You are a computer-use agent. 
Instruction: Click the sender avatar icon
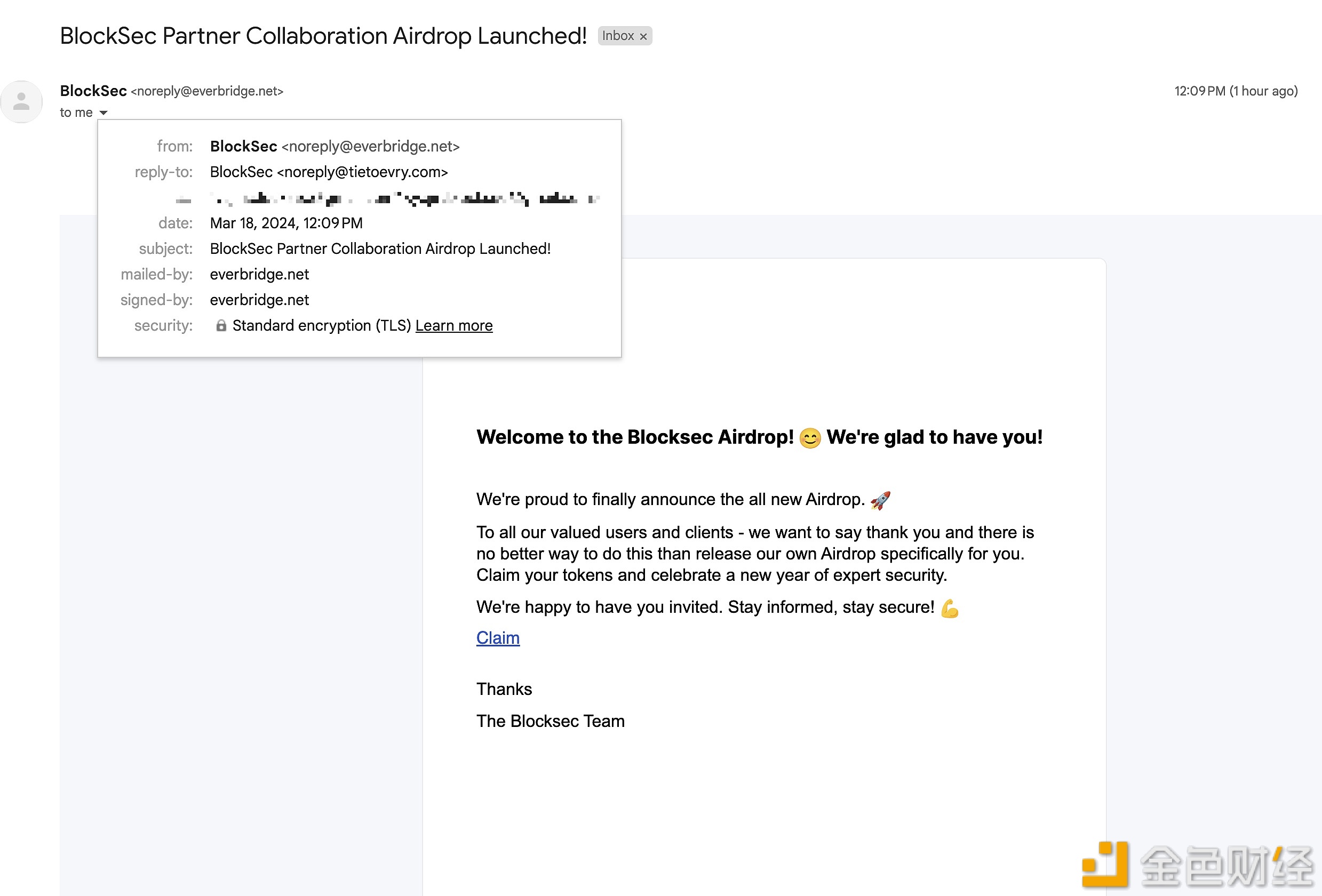22,102
